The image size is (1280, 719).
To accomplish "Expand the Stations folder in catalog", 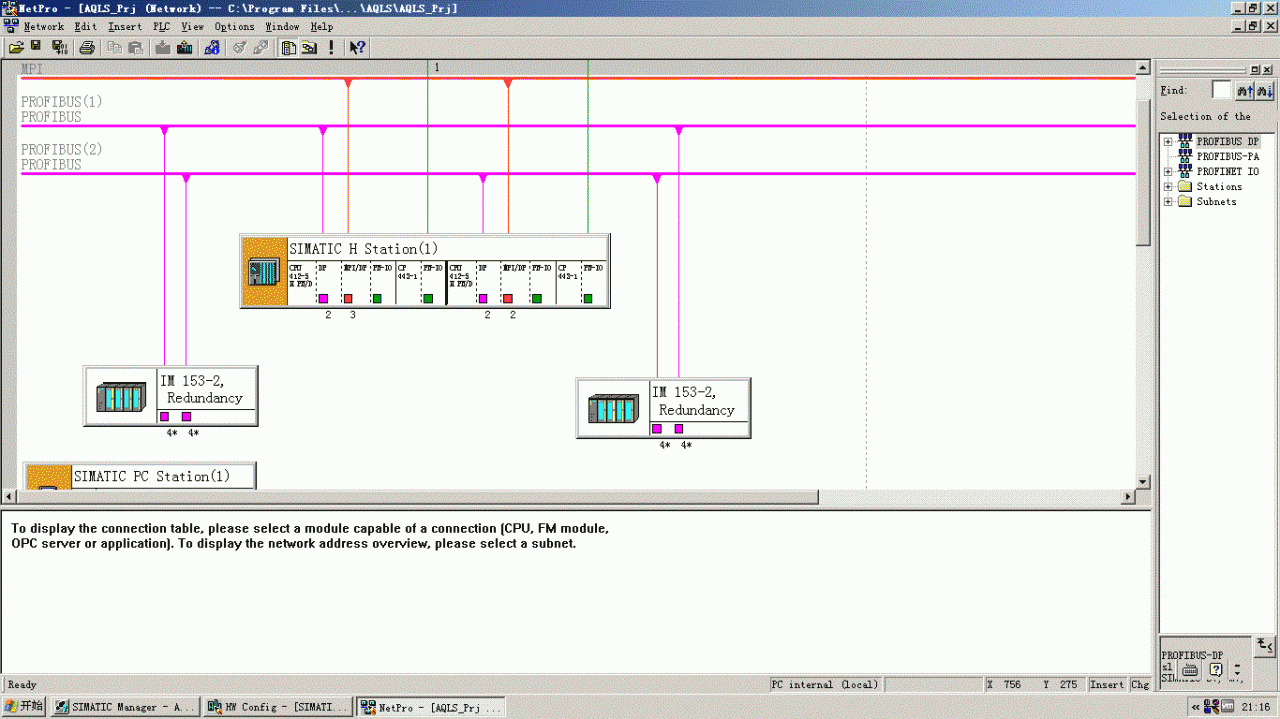I will pyautogui.click(x=1167, y=187).
